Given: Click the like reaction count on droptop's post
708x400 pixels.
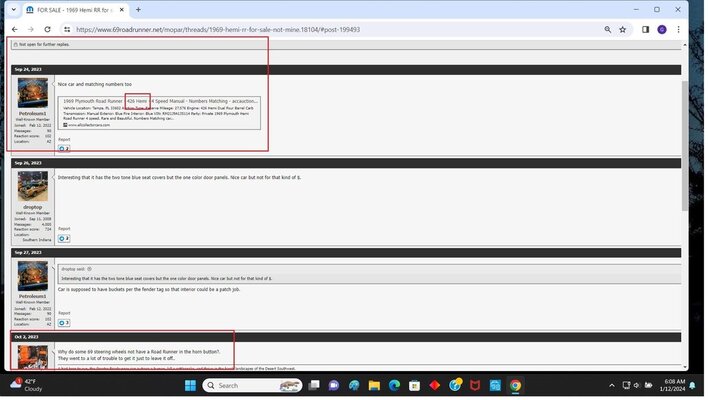Looking at the screenshot, I should coord(64,238).
